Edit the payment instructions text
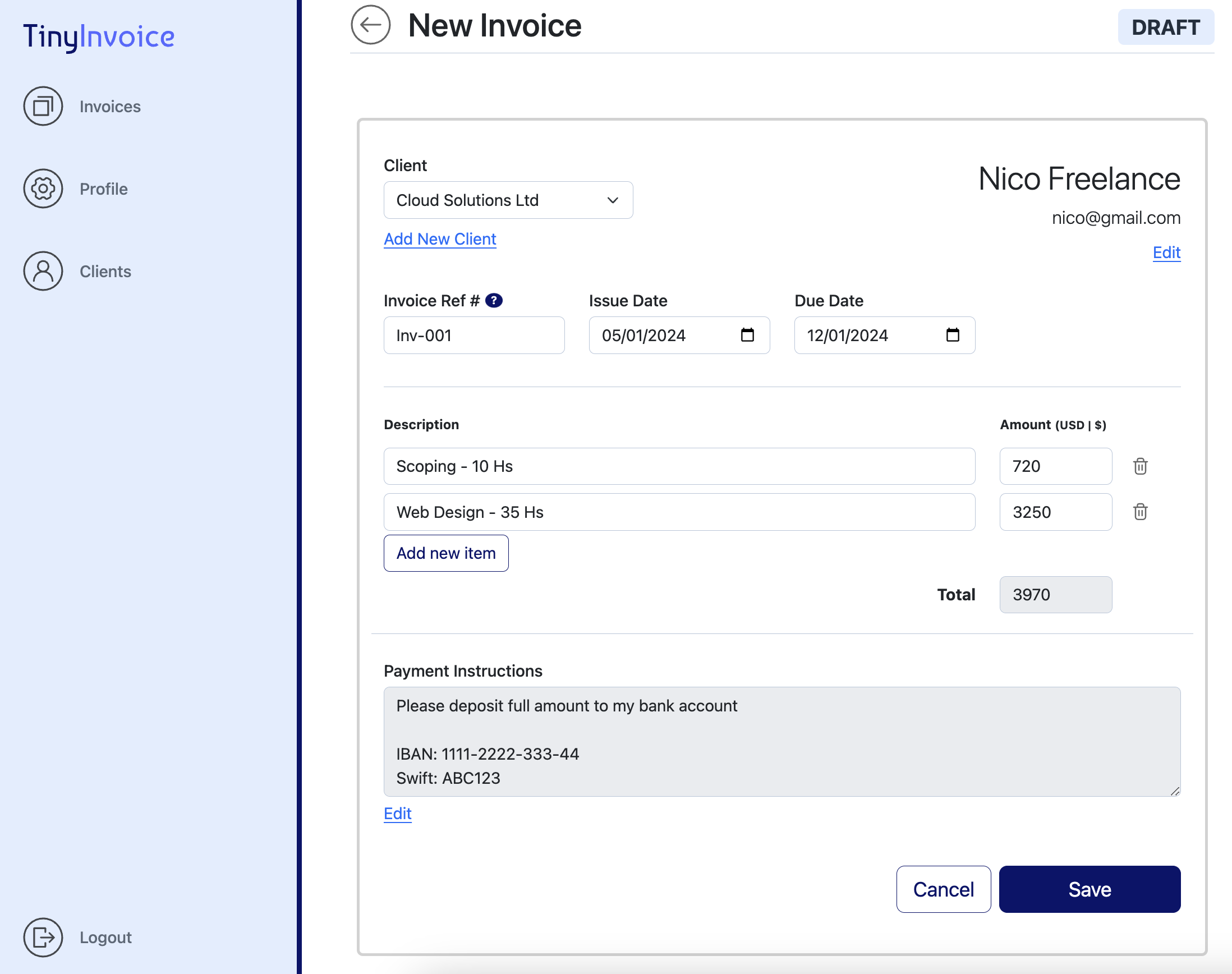The width and height of the screenshot is (1232, 974). pyautogui.click(x=397, y=814)
